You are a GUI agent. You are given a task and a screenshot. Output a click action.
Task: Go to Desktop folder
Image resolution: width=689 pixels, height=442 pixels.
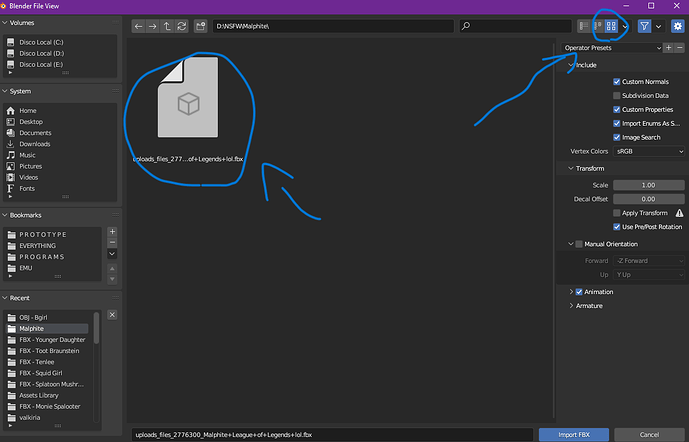[x=31, y=122]
